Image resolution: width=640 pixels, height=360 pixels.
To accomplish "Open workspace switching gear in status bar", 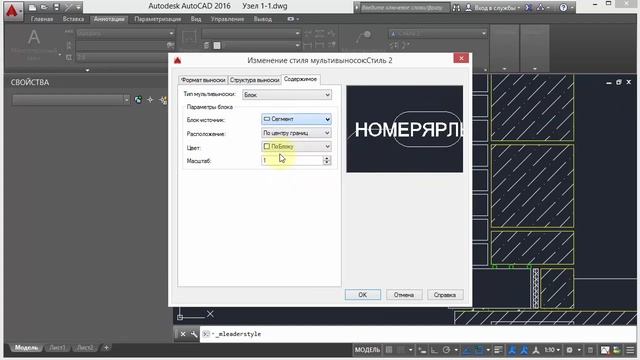I will [570, 350].
